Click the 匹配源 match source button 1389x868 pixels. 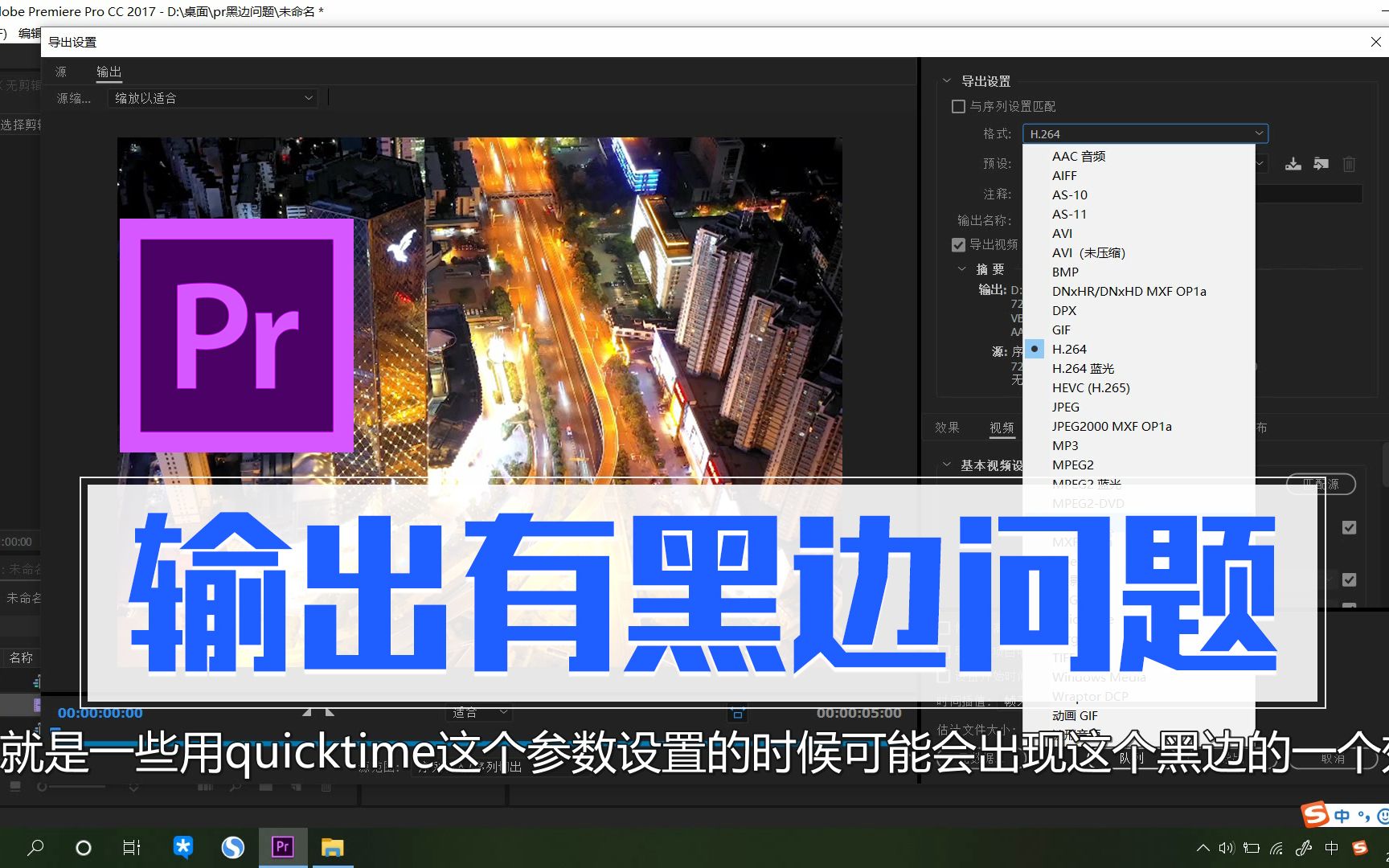[1321, 484]
